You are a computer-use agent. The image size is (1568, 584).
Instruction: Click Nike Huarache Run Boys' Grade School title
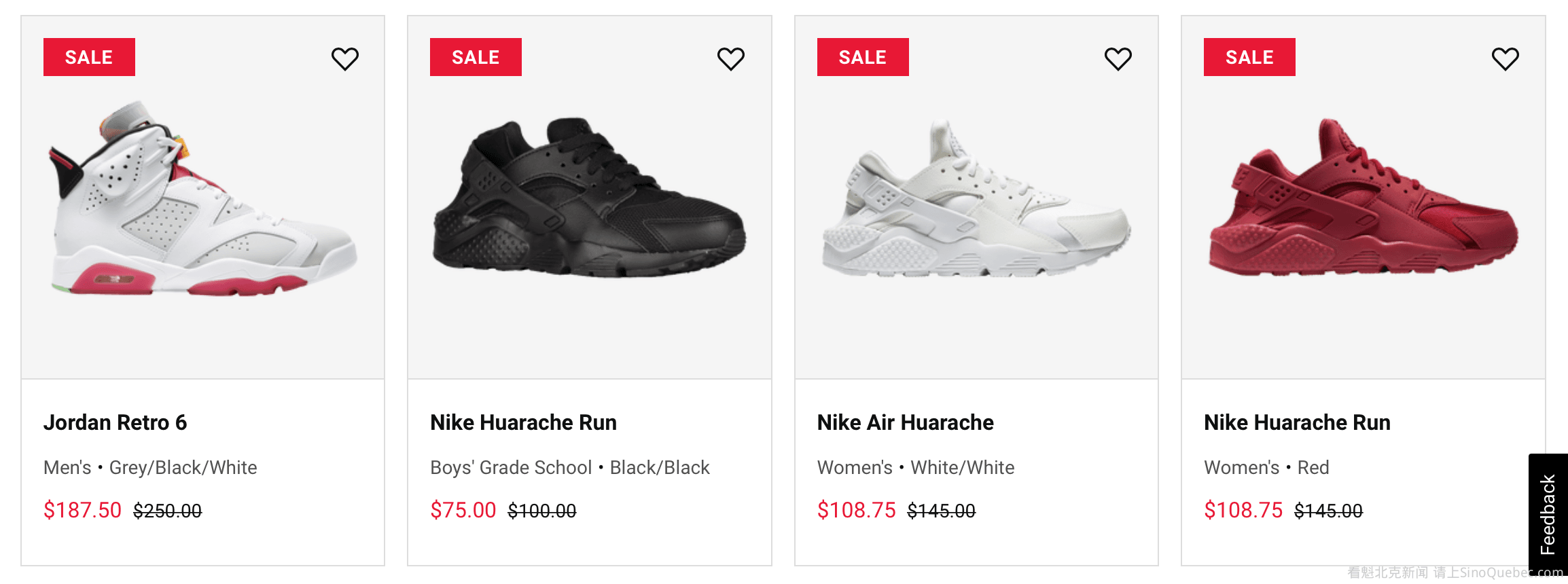coord(523,422)
